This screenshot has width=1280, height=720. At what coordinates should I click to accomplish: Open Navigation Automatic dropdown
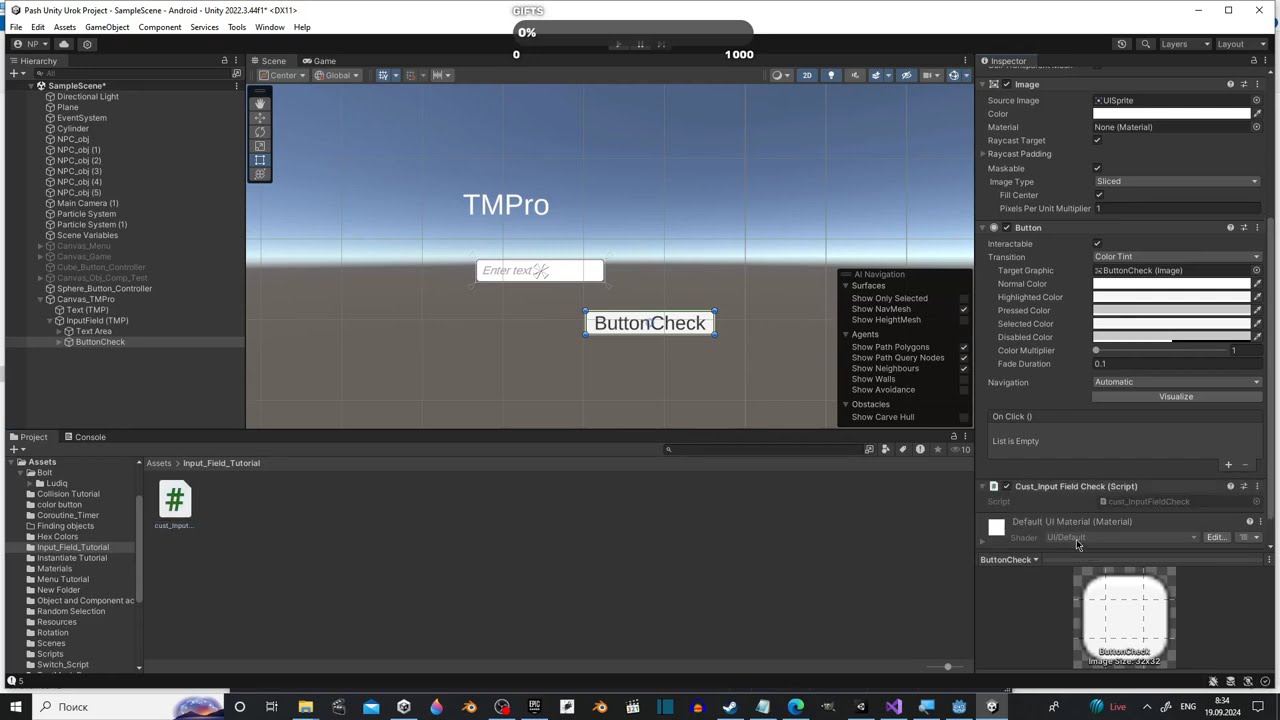pyautogui.click(x=1177, y=382)
